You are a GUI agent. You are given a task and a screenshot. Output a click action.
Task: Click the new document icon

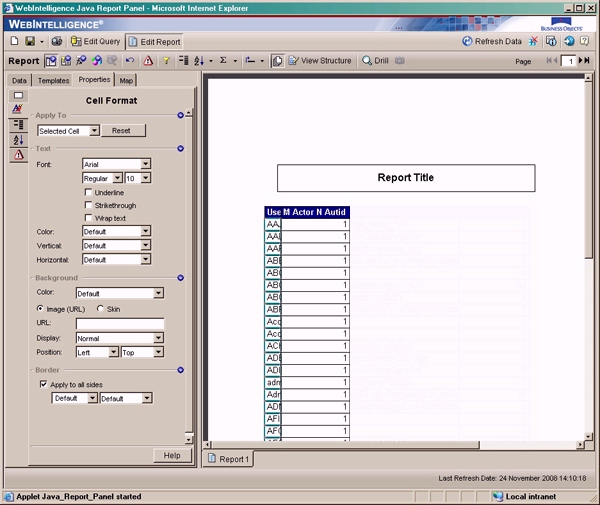(14, 42)
